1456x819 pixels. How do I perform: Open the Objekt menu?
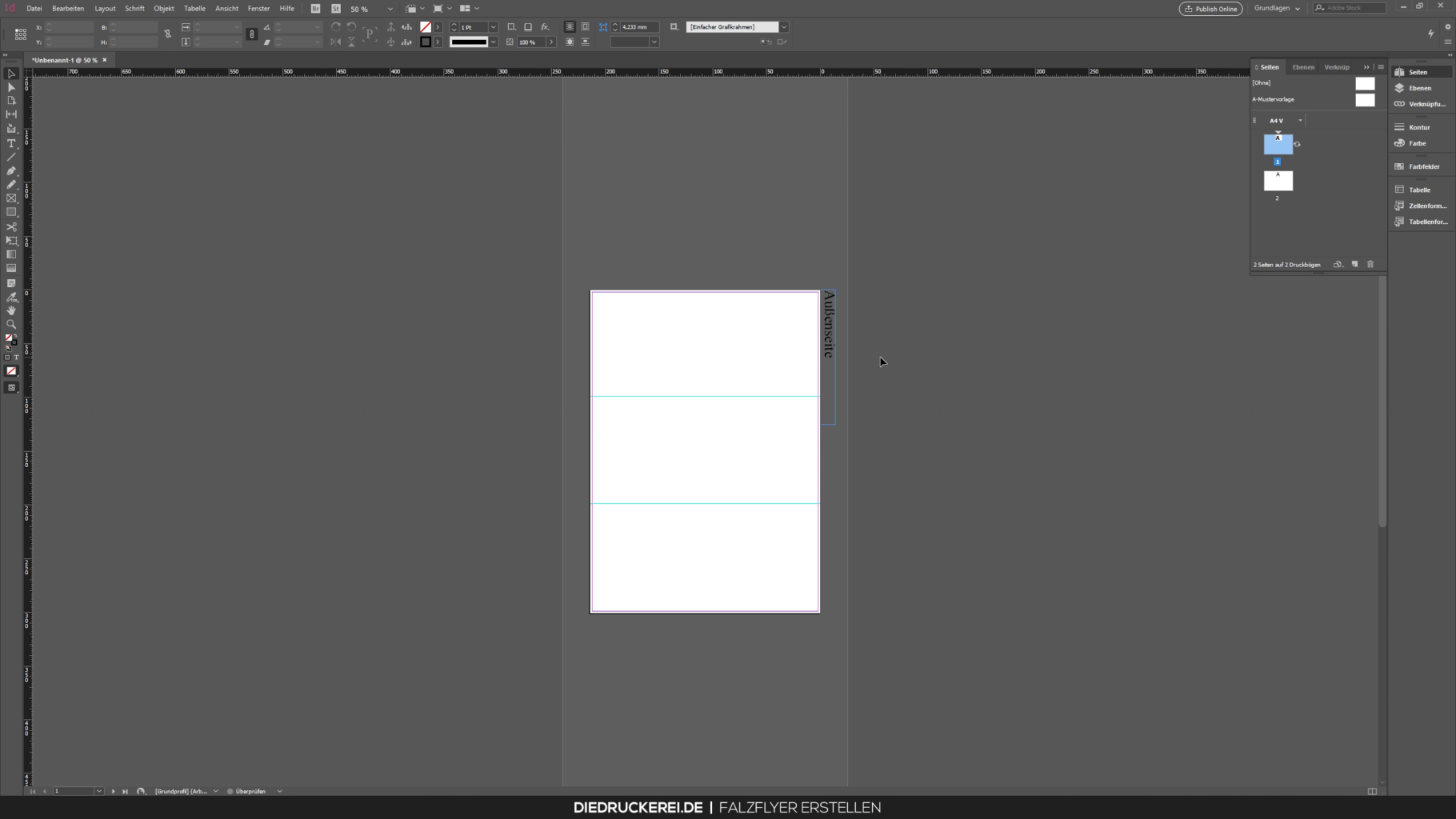pos(164,9)
